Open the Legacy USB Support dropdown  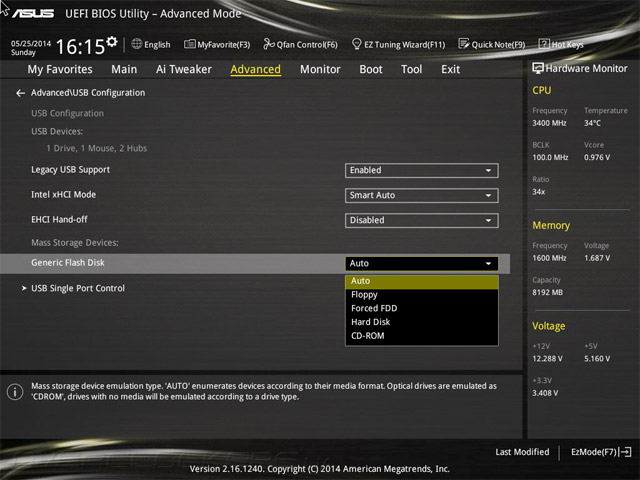tap(422, 171)
